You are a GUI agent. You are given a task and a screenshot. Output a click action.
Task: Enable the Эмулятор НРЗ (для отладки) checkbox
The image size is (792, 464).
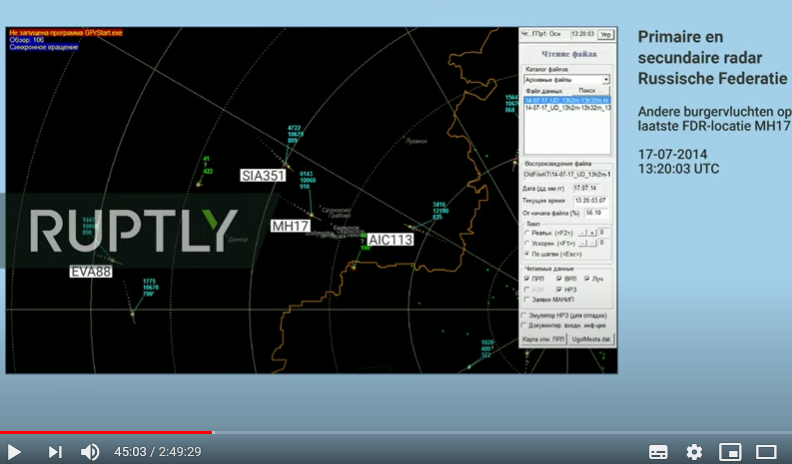tap(524, 316)
